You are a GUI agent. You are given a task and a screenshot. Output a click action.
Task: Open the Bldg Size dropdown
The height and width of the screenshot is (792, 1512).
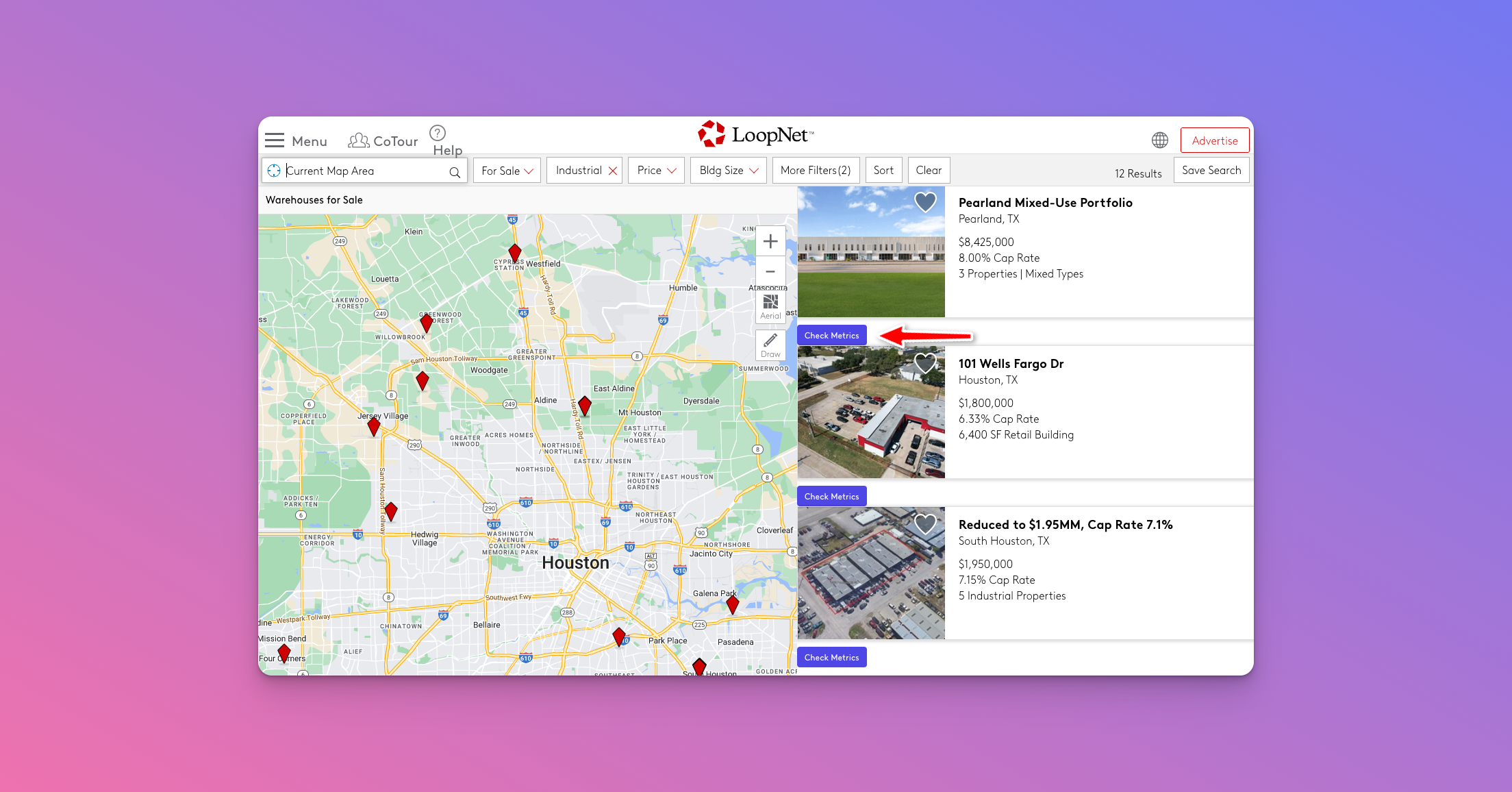click(x=728, y=171)
